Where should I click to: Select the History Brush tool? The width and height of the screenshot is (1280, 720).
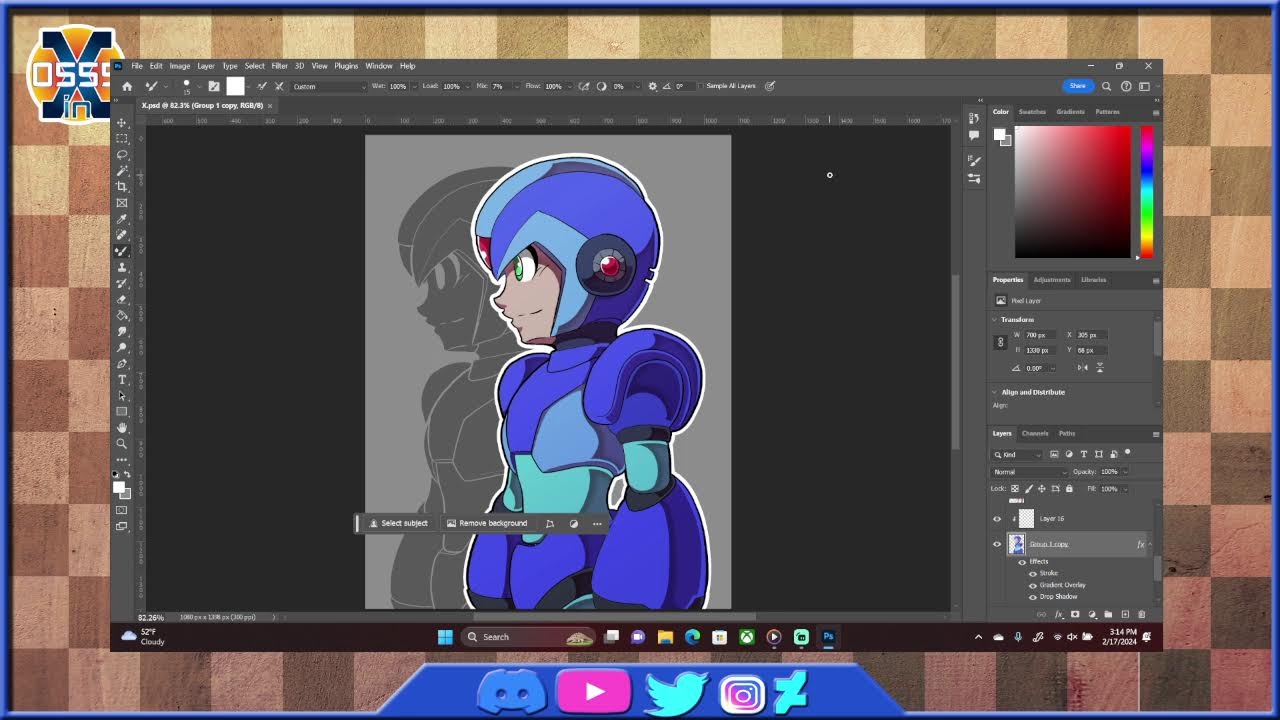click(122, 283)
